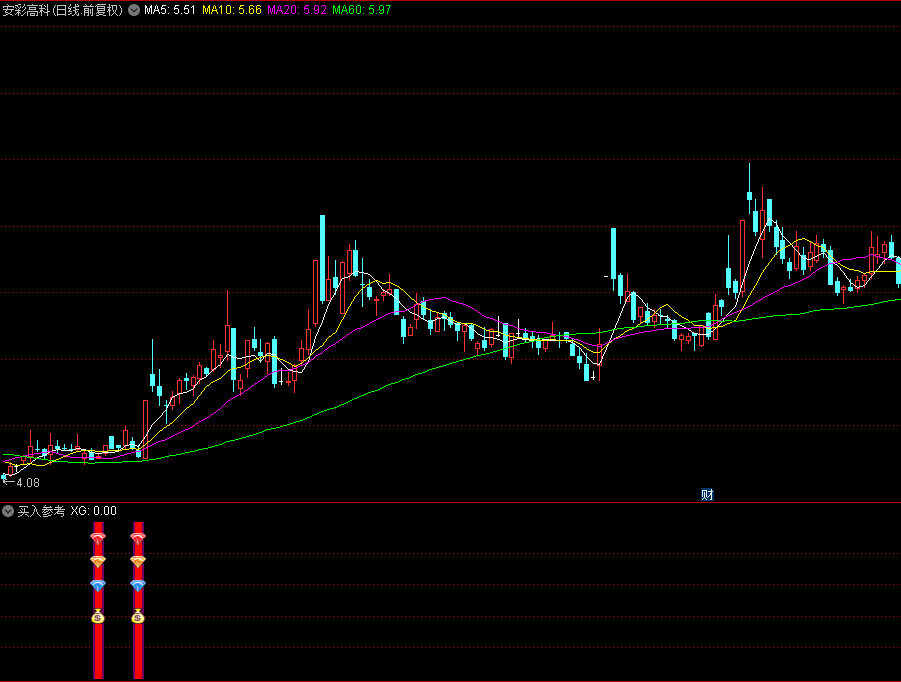Open the dropdown beside 安彩高科 chart title
The height and width of the screenshot is (682, 901).
click(134, 10)
